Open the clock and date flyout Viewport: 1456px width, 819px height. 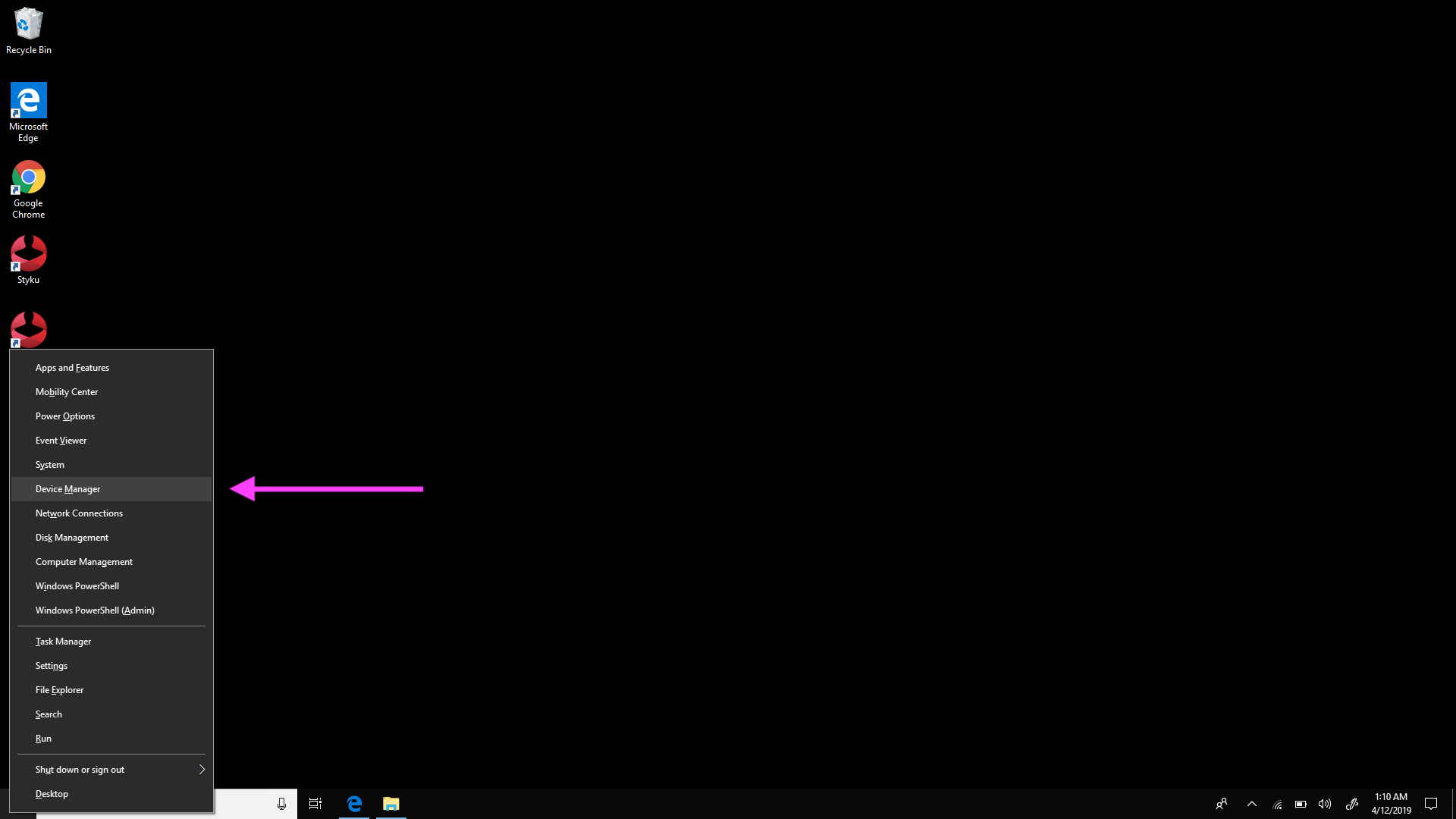point(1391,804)
